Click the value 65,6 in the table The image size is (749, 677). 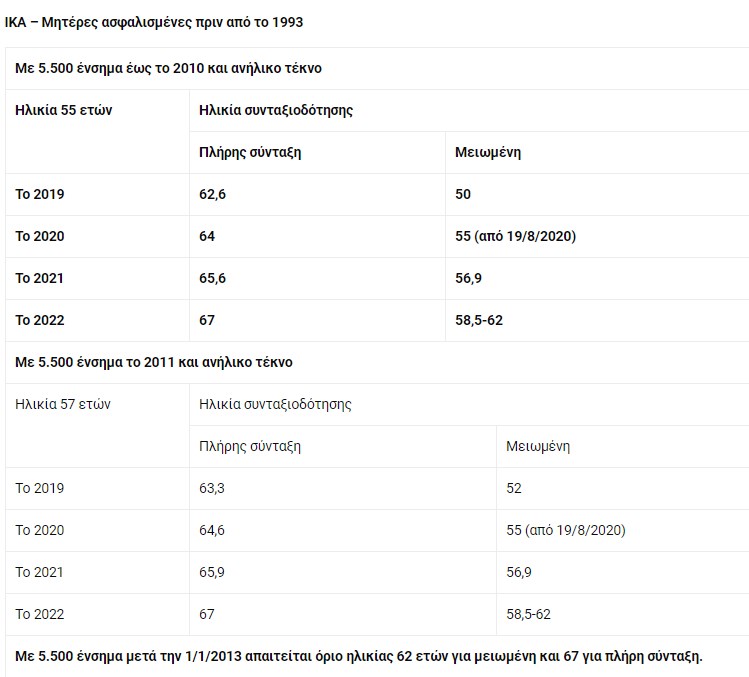coord(213,278)
